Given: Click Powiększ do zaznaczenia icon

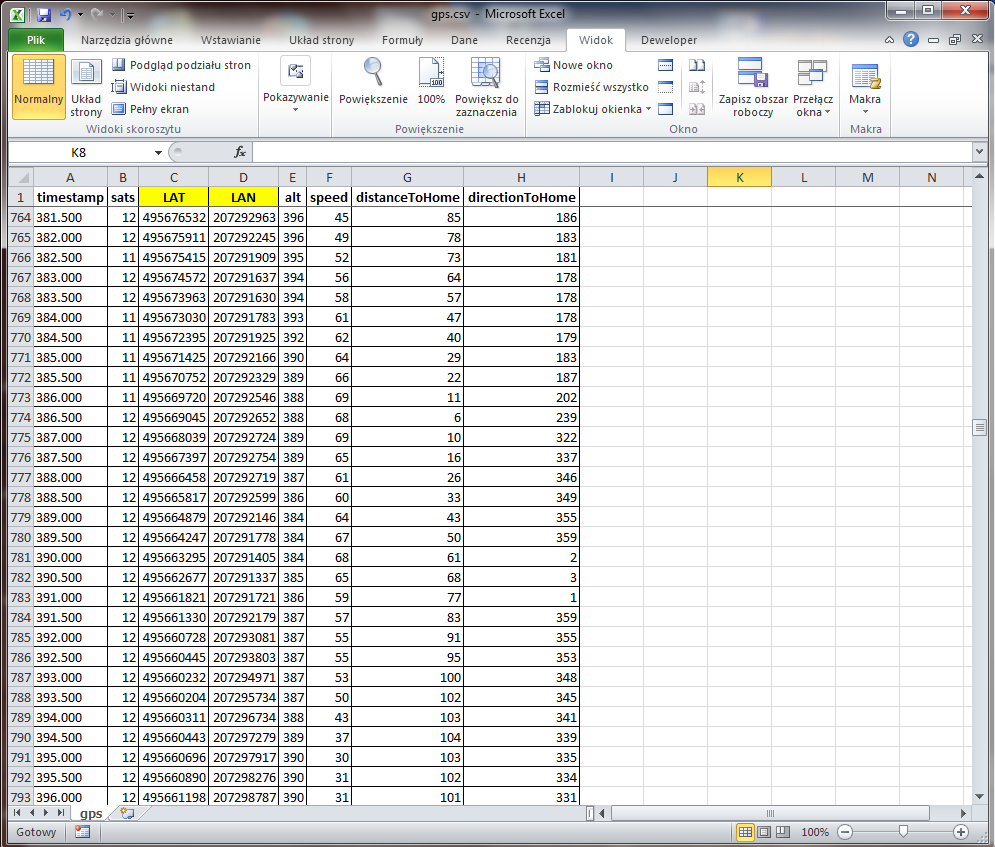Looking at the screenshot, I should (486, 73).
